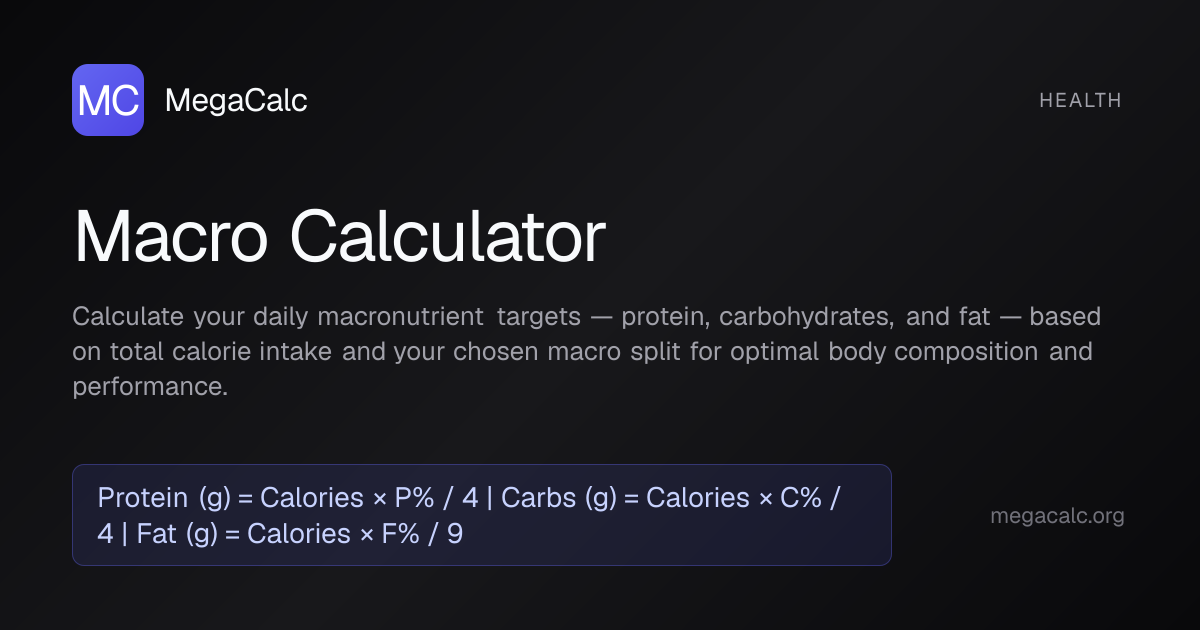Visit the megacalc.org link
Screen dimensions: 1200x630
click(x=1057, y=516)
